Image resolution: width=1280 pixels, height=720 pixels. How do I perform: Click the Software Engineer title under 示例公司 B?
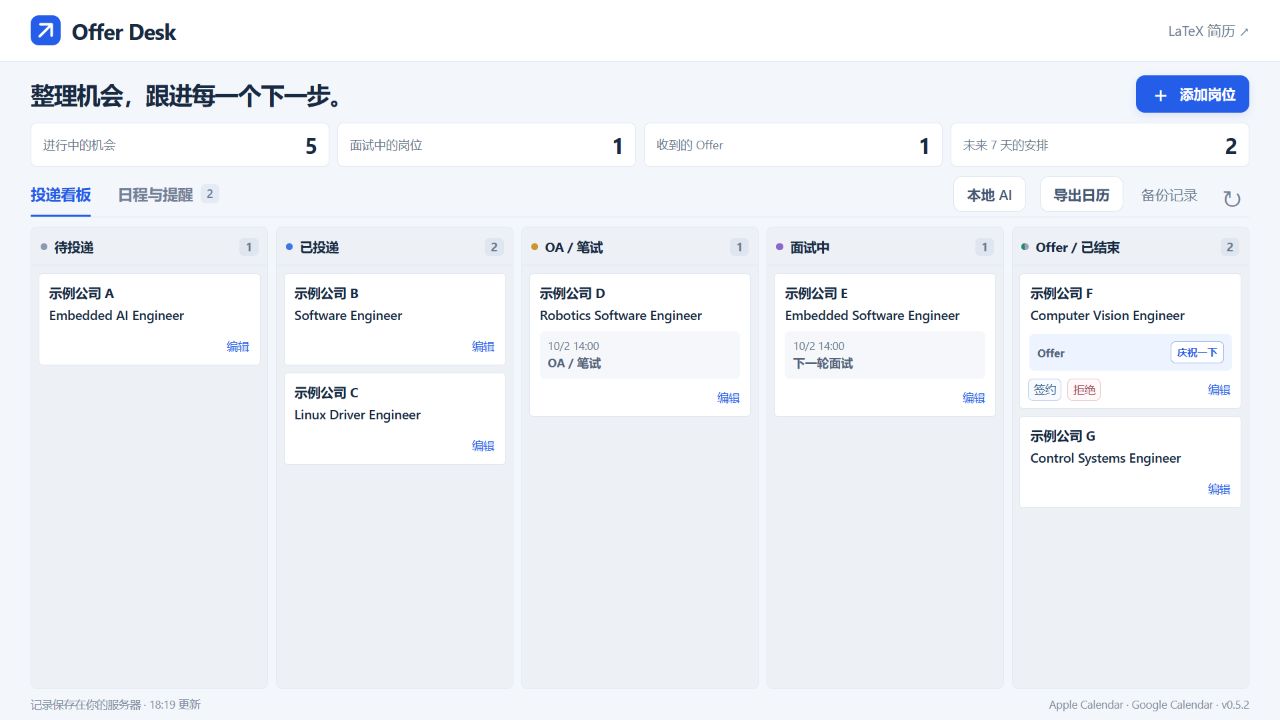pos(348,316)
